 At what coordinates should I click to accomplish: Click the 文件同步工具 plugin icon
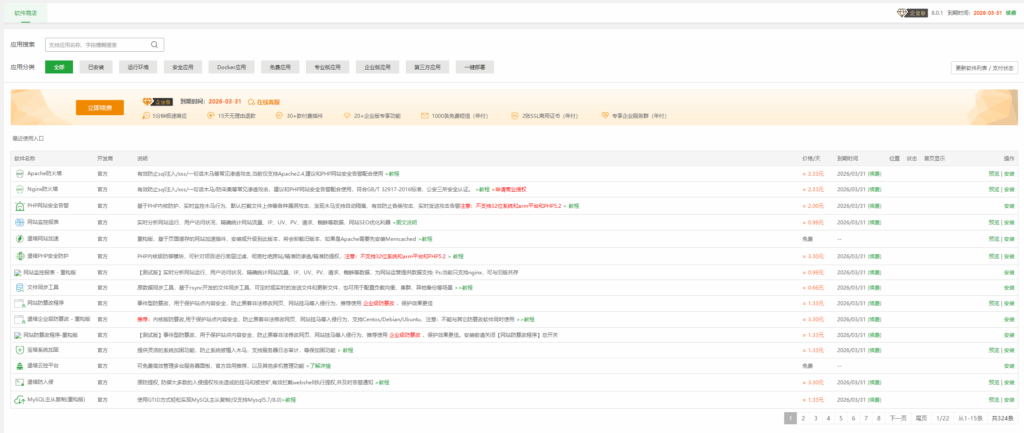[19, 286]
